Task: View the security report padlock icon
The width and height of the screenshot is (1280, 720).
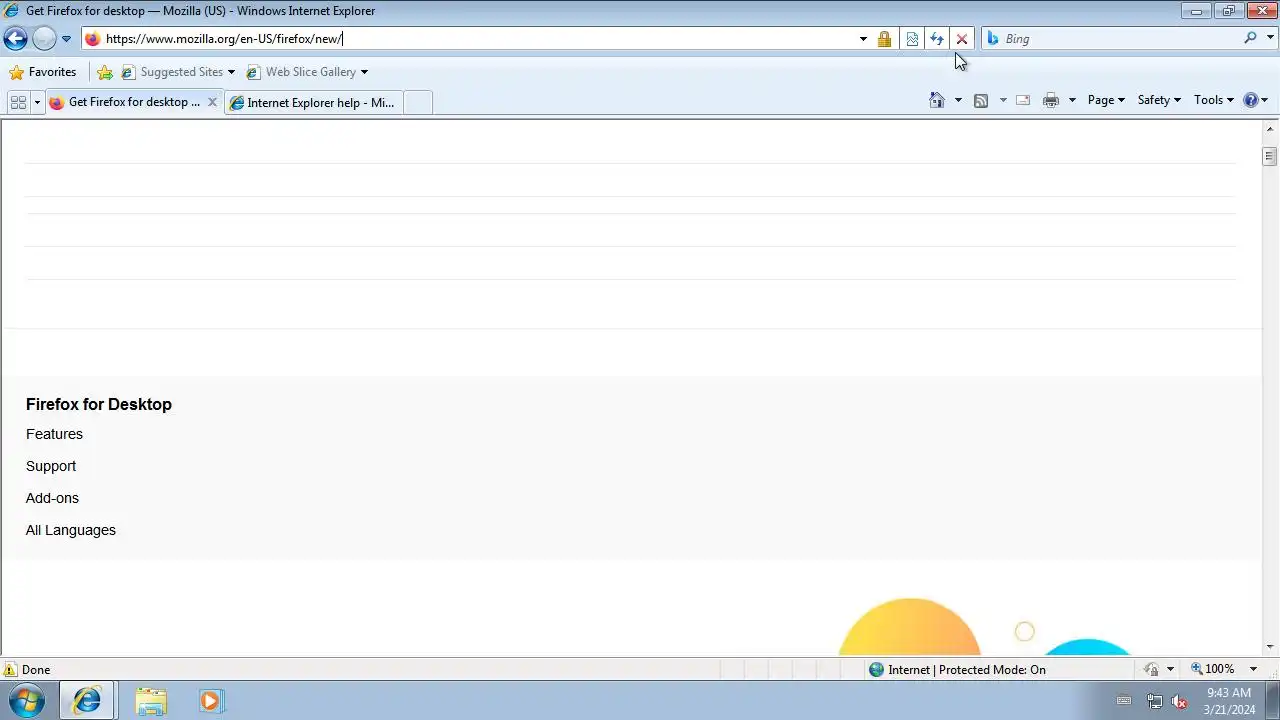Action: pos(884,39)
